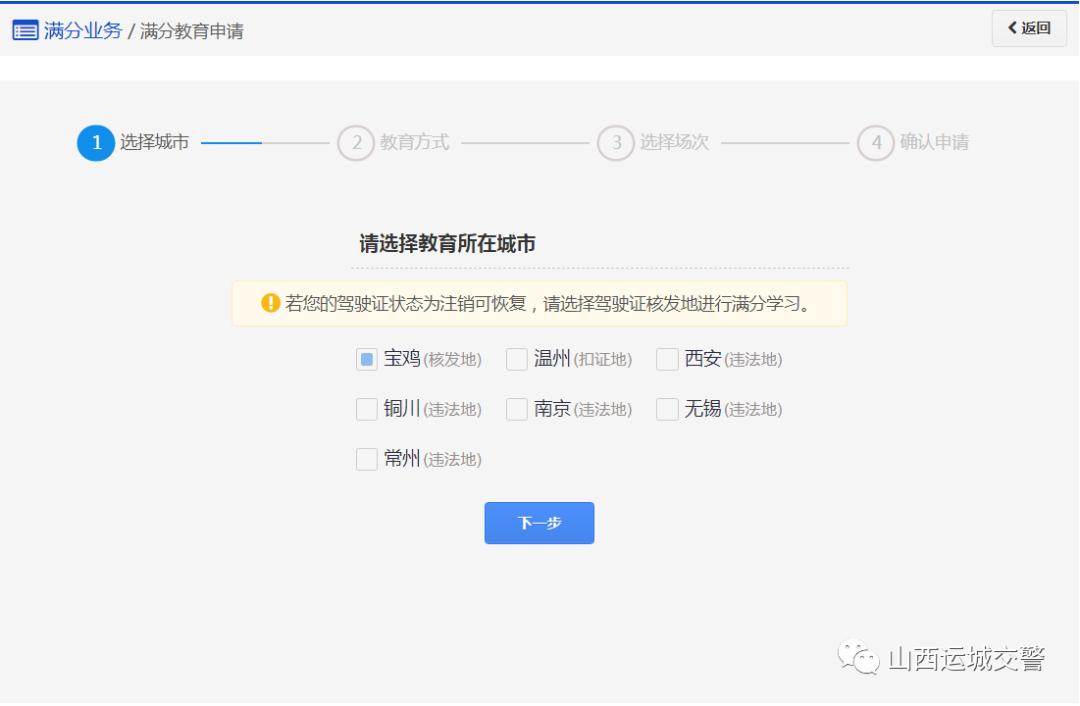Select the 西安 (违法地) checkbox

click(x=667, y=359)
